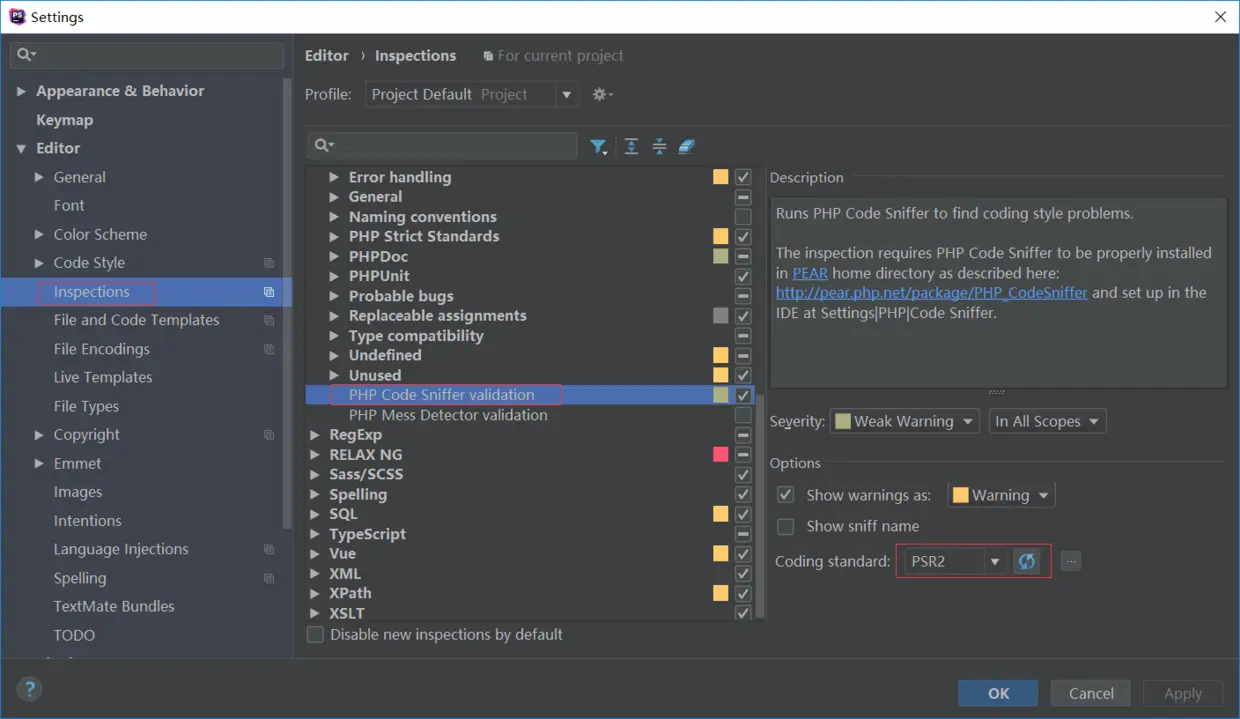The width and height of the screenshot is (1240, 719).
Task: Click the ellipsis button beside coding standard
Action: point(1071,561)
